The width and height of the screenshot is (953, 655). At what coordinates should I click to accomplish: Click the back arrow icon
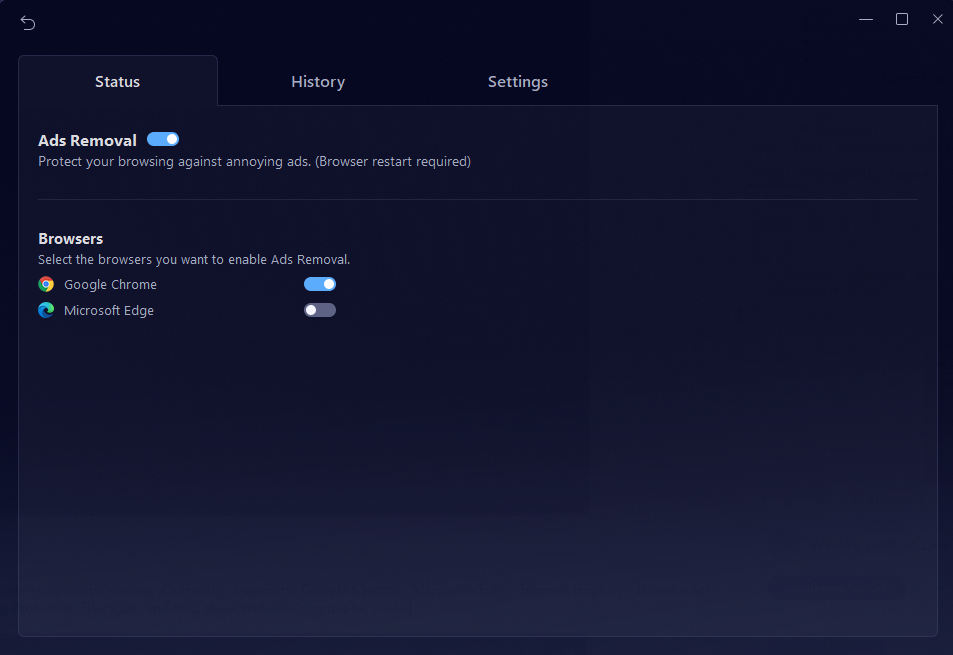point(28,23)
